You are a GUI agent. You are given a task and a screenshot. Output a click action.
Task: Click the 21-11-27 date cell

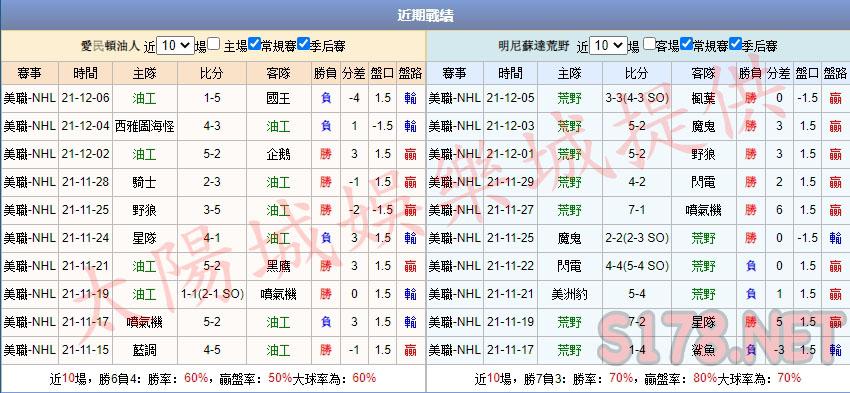pos(510,210)
